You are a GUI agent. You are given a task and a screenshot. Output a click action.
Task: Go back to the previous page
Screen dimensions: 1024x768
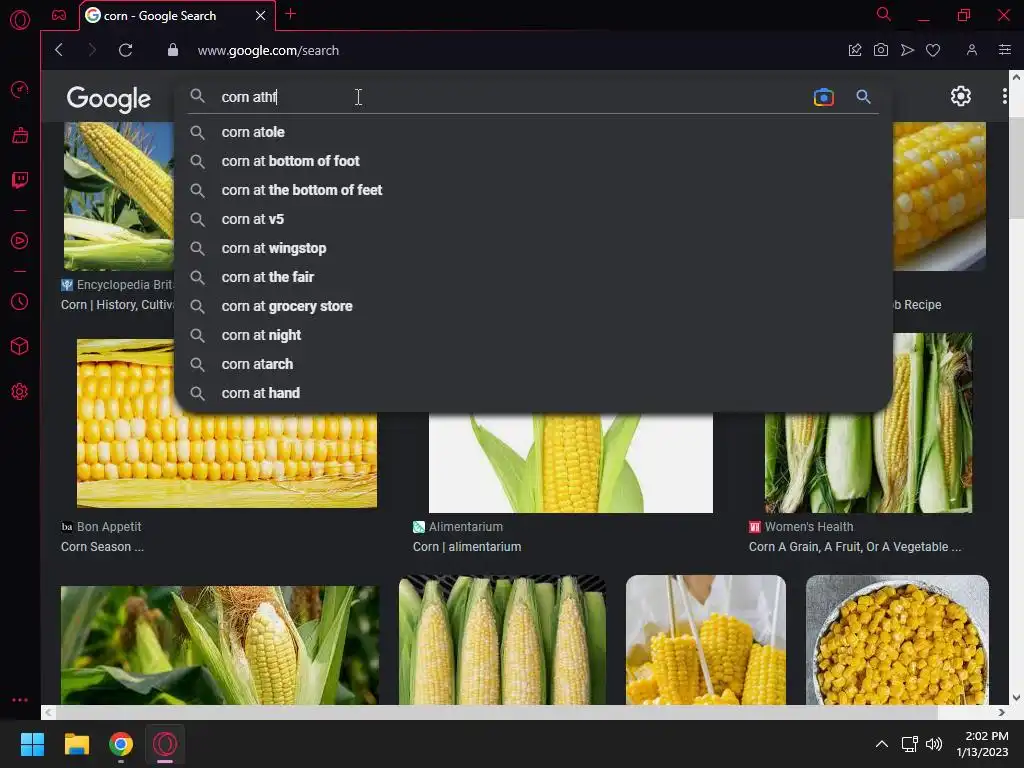coord(59,50)
